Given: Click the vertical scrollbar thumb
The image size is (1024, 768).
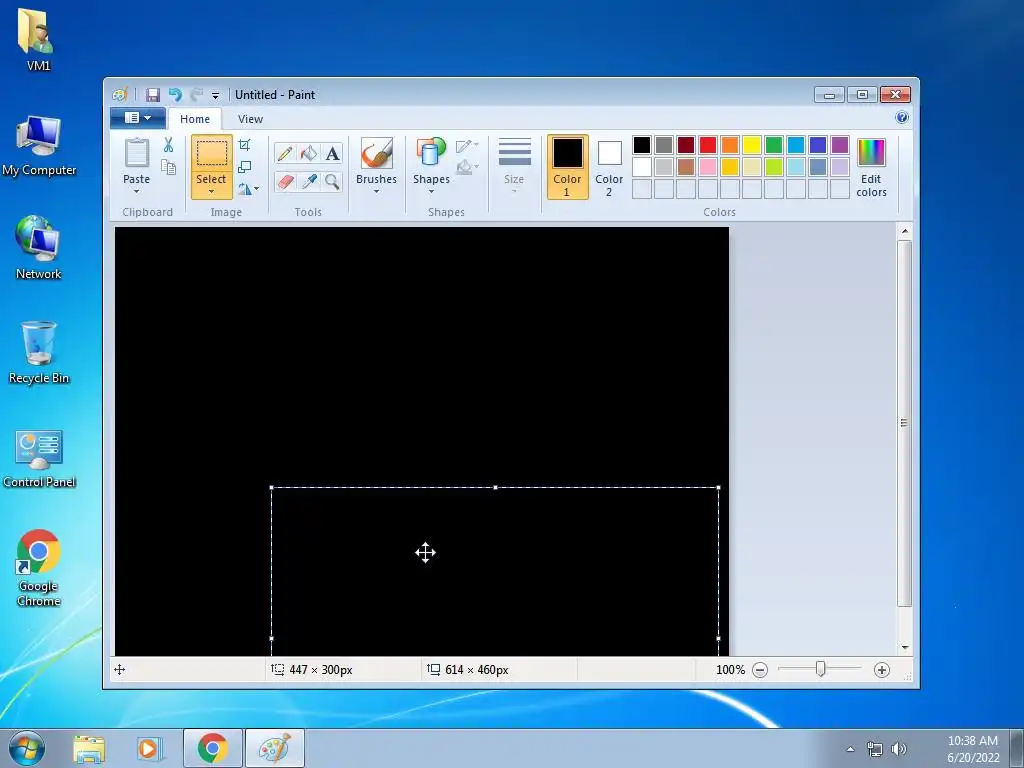Looking at the screenshot, I should pyautogui.click(x=904, y=423).
